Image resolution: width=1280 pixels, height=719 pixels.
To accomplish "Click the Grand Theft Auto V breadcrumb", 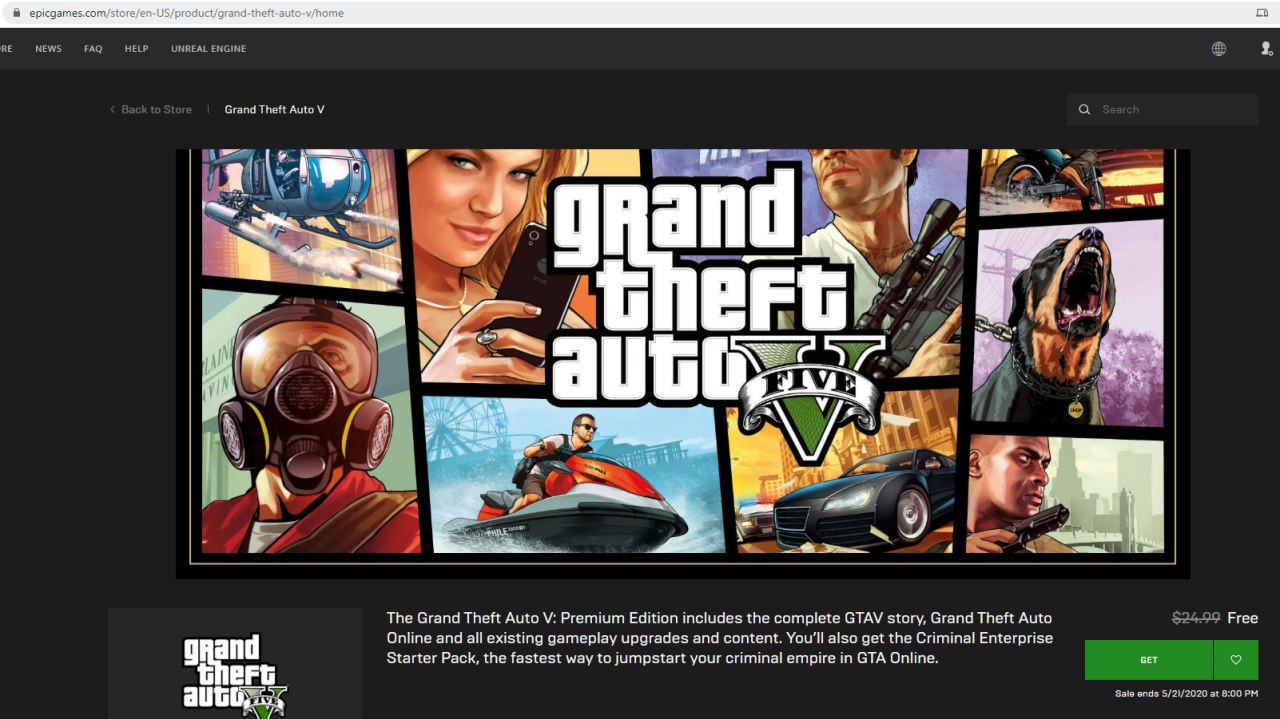I will click(x=274, y=110).
